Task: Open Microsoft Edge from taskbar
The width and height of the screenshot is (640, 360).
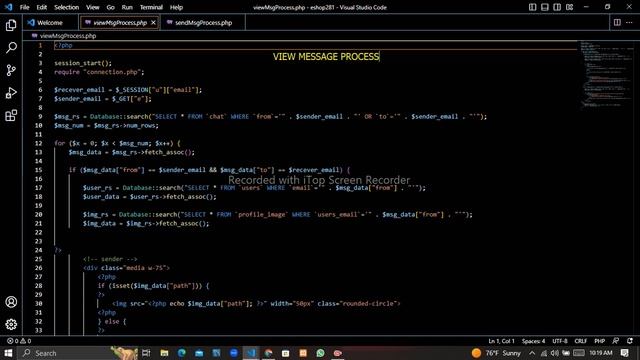Action: tap(182, 353)
